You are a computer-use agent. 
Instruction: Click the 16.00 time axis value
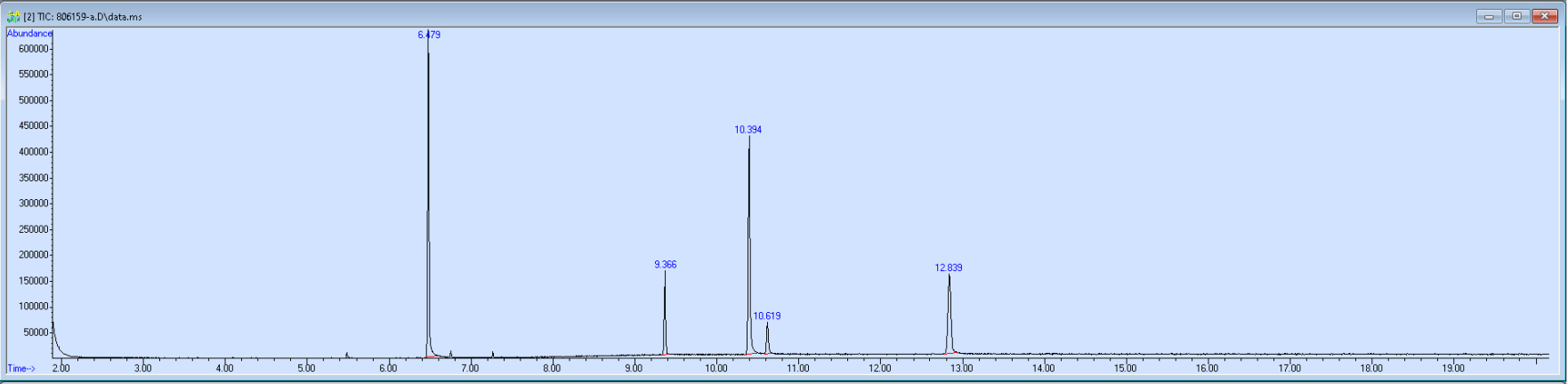click(1207, 368)
